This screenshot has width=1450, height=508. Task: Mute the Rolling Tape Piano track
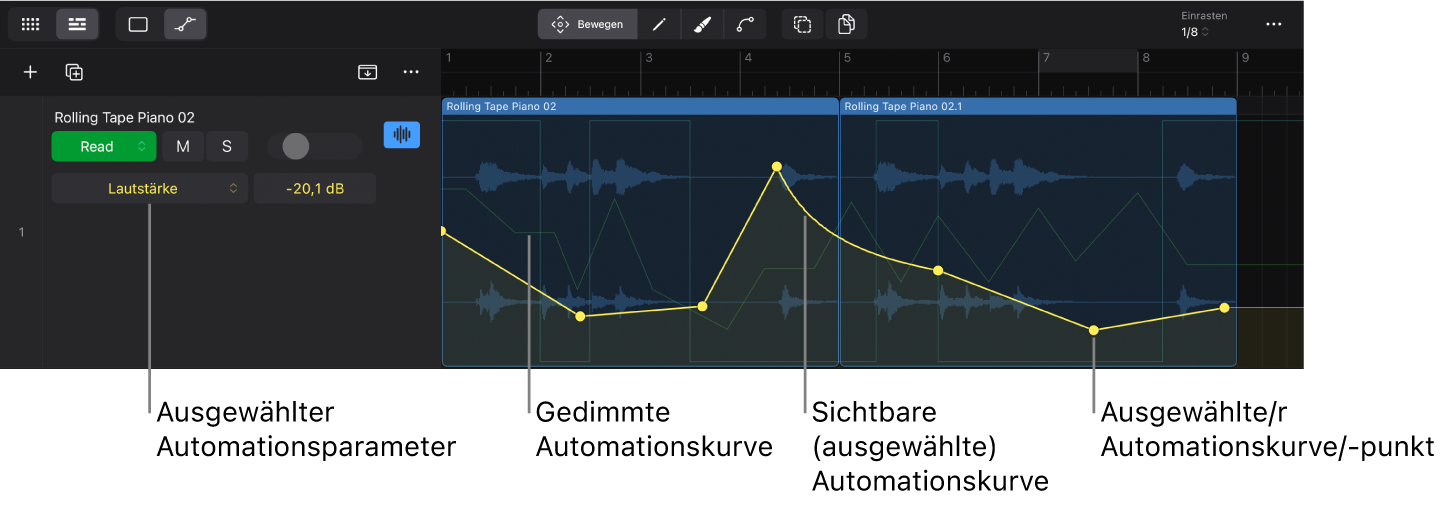(183, 147)
